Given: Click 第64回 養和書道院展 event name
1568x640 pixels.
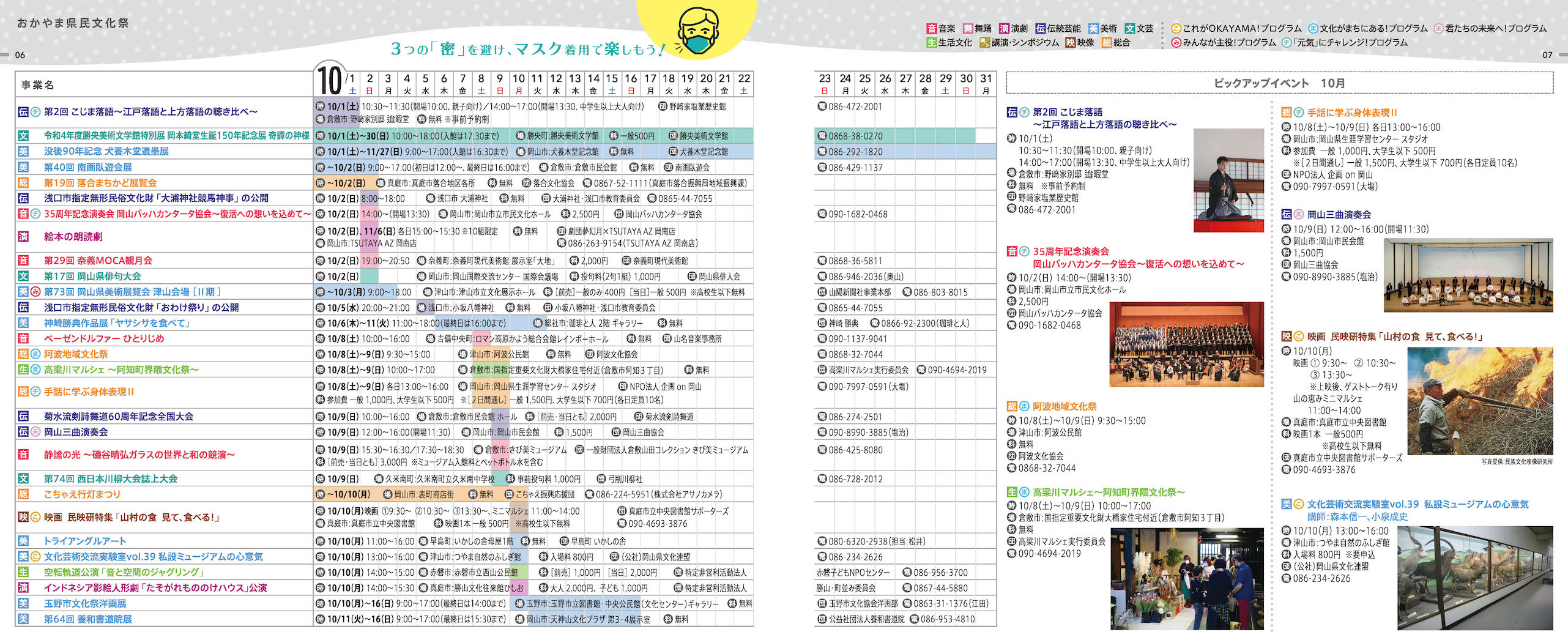Looking at the screenshot, I should click(87, 619).
